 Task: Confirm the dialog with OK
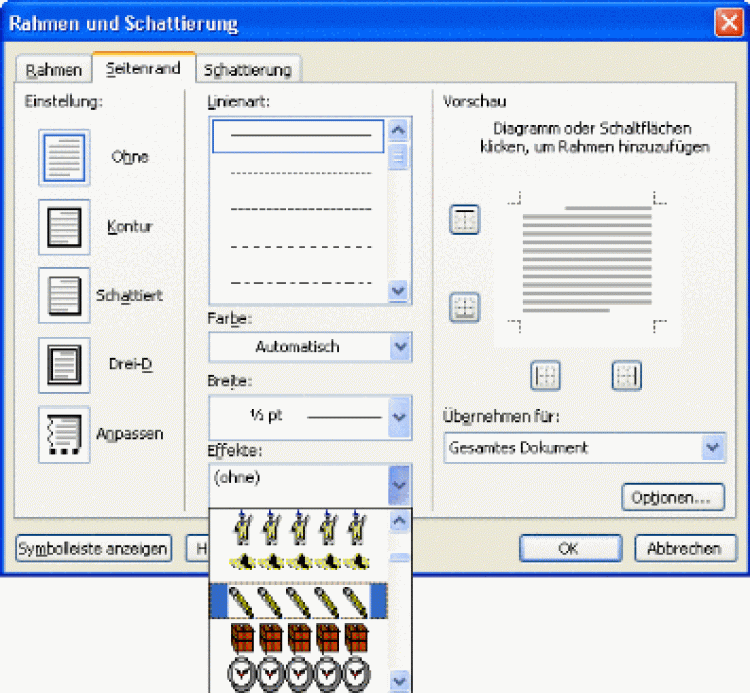(x=568, y=548)
